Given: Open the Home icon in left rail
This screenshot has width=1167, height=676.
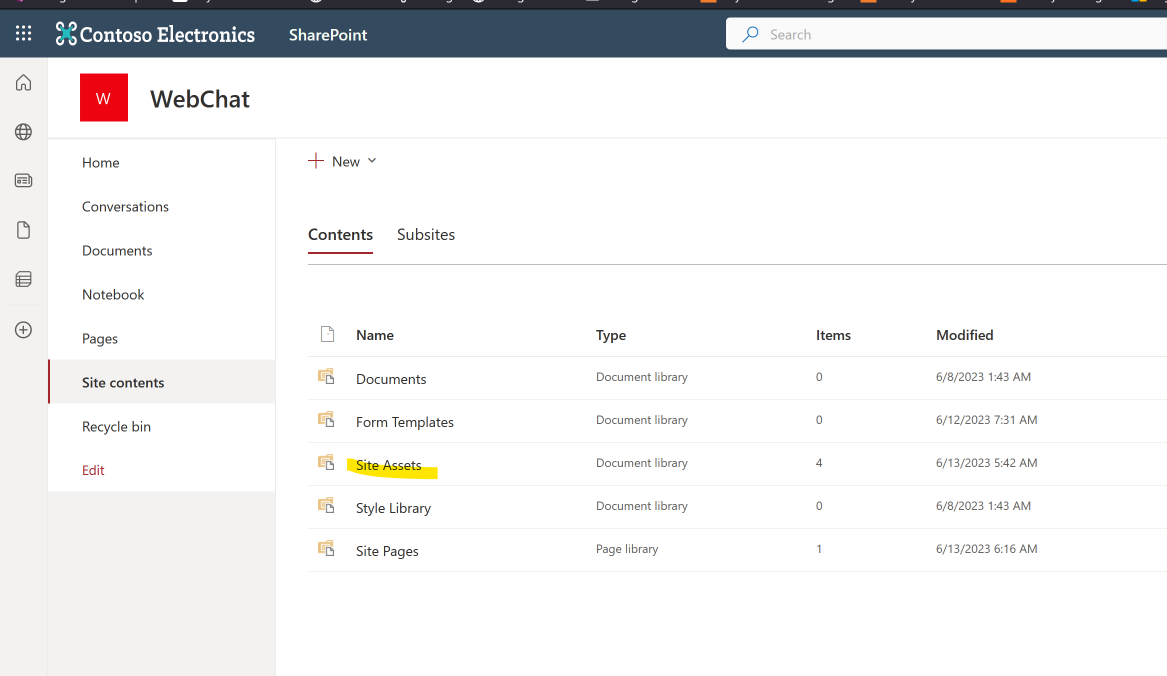Looking at the screenshot, I should 23,83.
